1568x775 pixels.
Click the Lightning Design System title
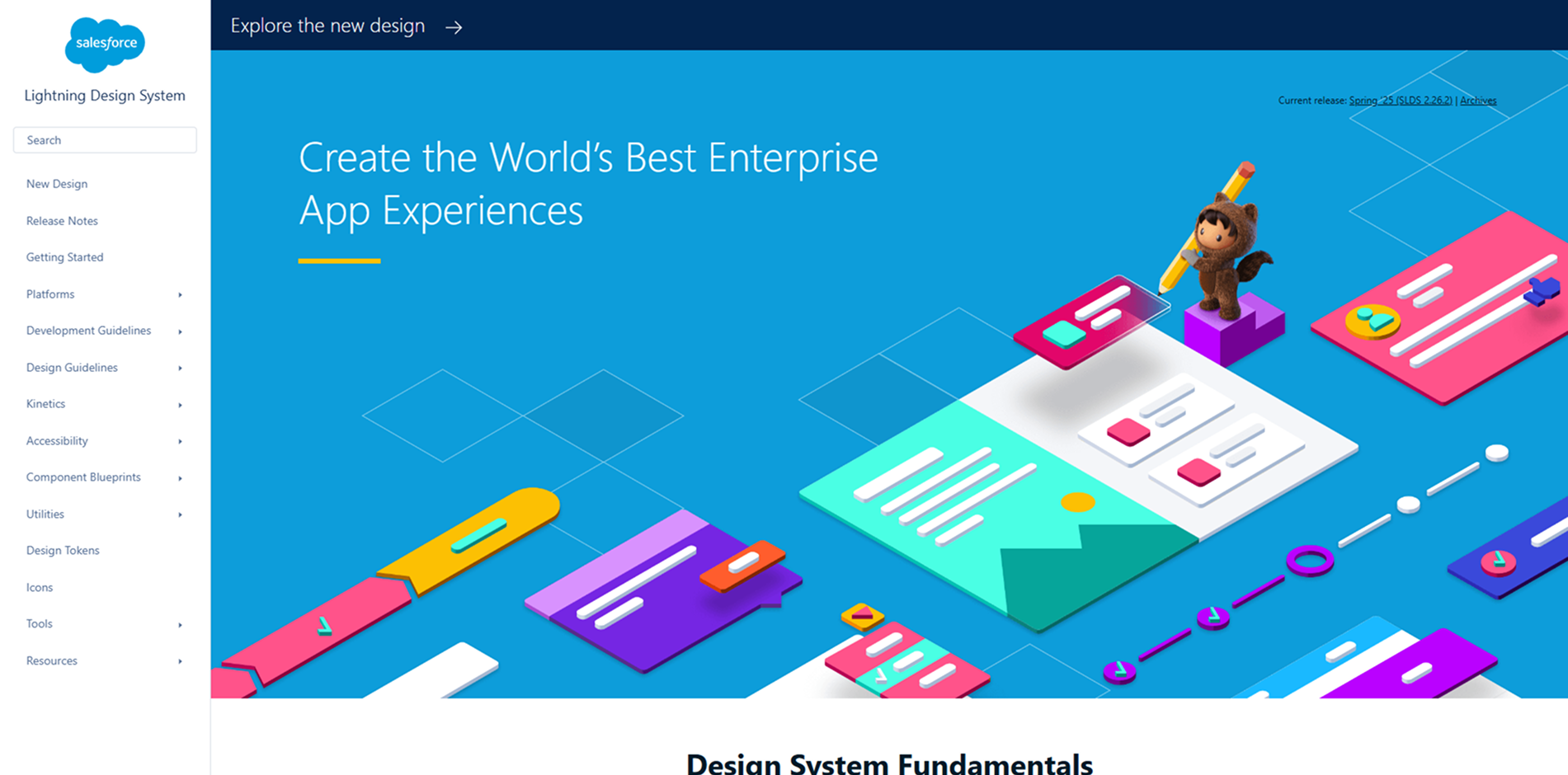pyautogui.click(x=105, y=96)
